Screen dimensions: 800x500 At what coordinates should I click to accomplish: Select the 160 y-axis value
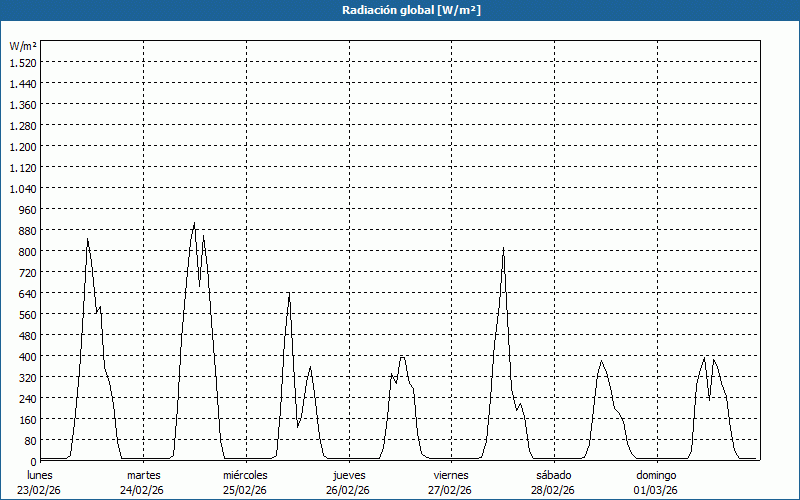pos(28,419)
